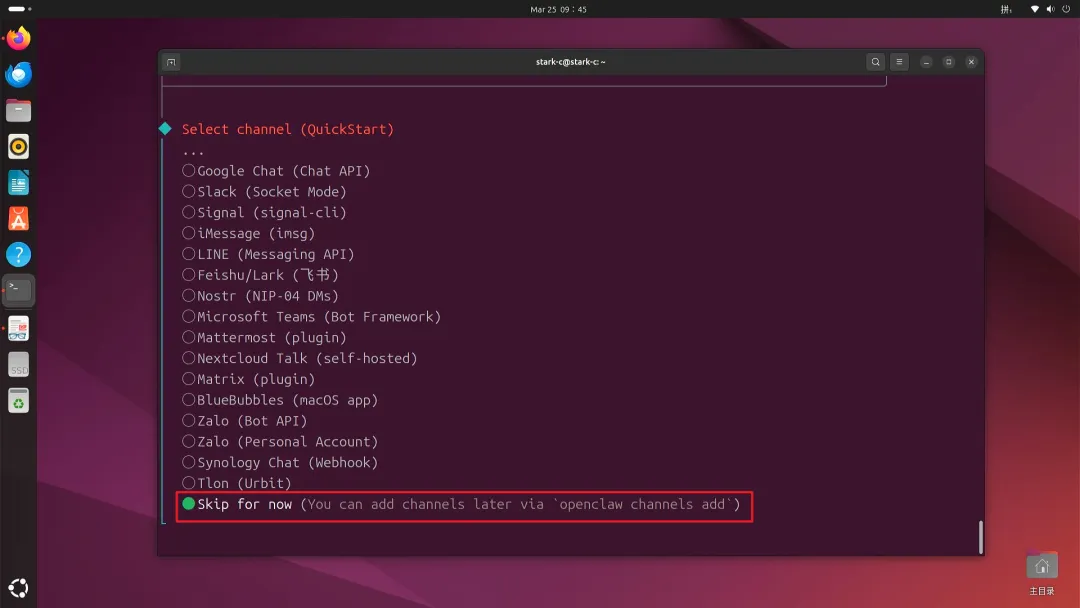Select Nextcloud Talk (self-hosted) option
1080x608 pixels.
[x=300, y=358]
